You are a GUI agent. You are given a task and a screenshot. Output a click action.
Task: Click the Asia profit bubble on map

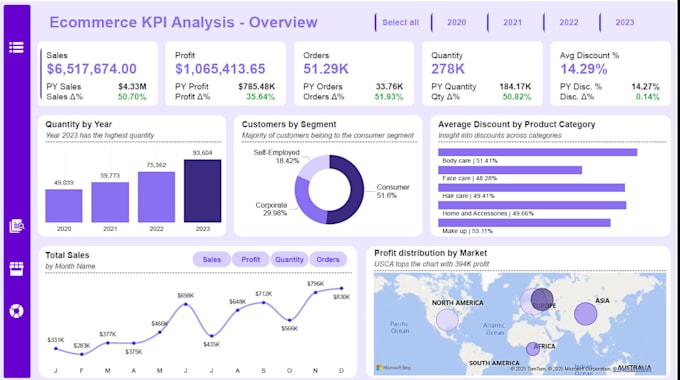pos(585,314)
